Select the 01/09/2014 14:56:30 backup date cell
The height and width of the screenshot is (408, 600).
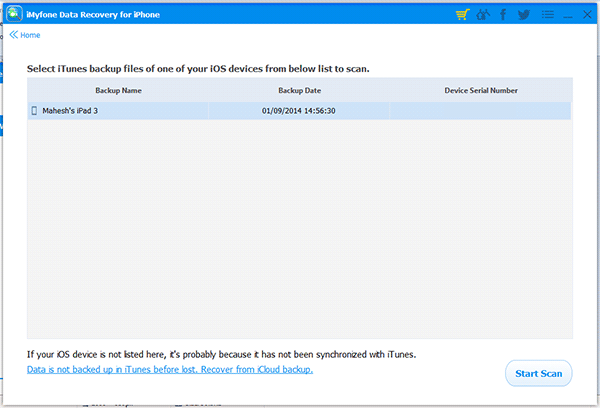tap(299, 111)
